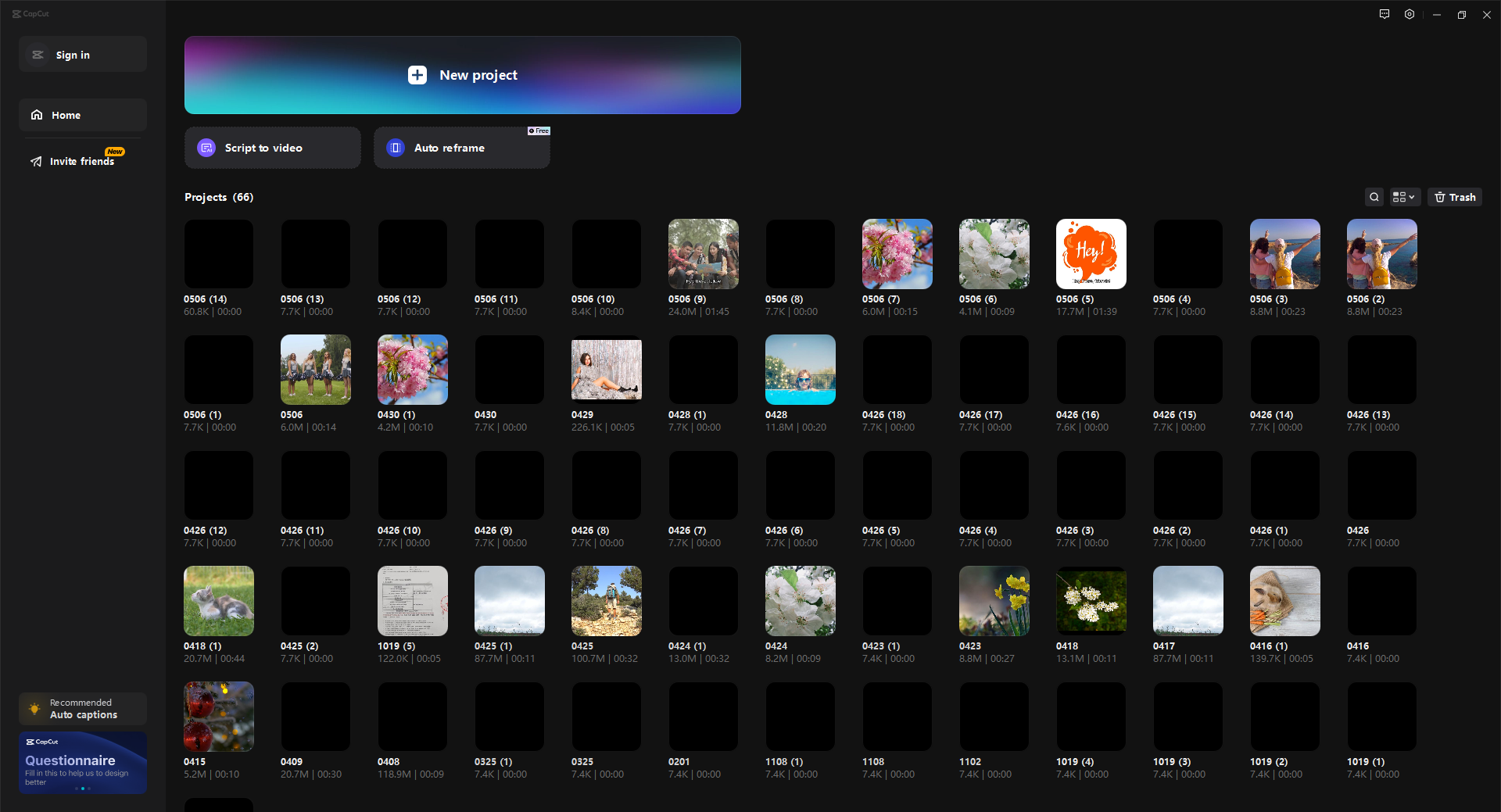The image size is (1501, 812).
Task: Open project 0418 white flowers thumbnail
Action: tap(1091, 601)
